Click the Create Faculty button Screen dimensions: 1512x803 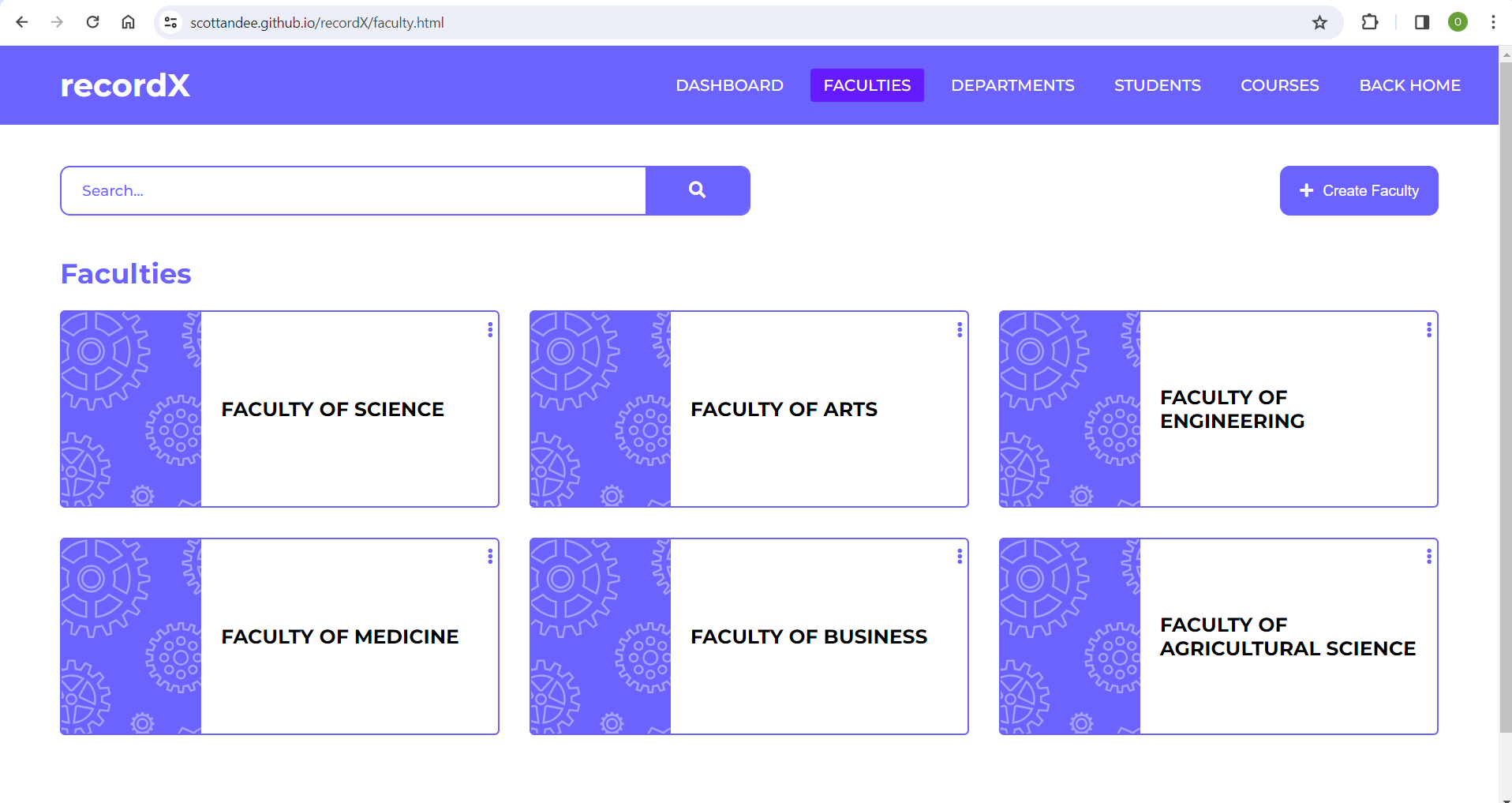pos(1359,190)
